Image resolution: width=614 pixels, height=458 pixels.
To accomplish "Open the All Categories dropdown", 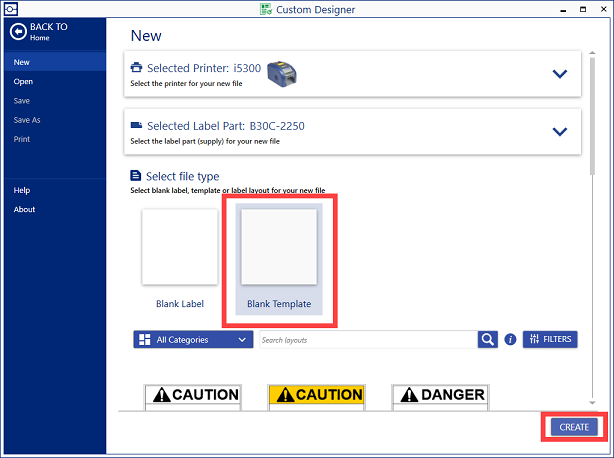I will tap(193, 340).
